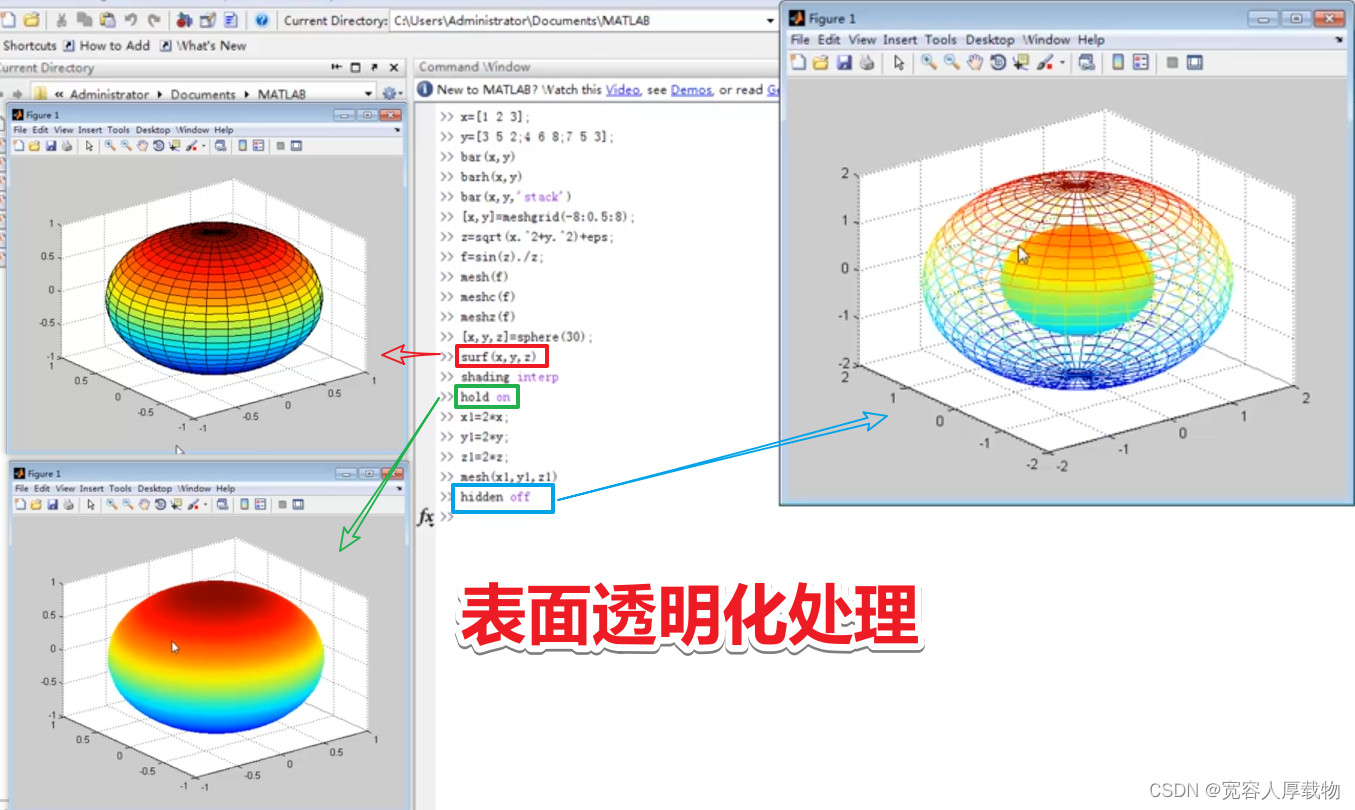Open File menu in mesh-sphere Figure window

800,40
